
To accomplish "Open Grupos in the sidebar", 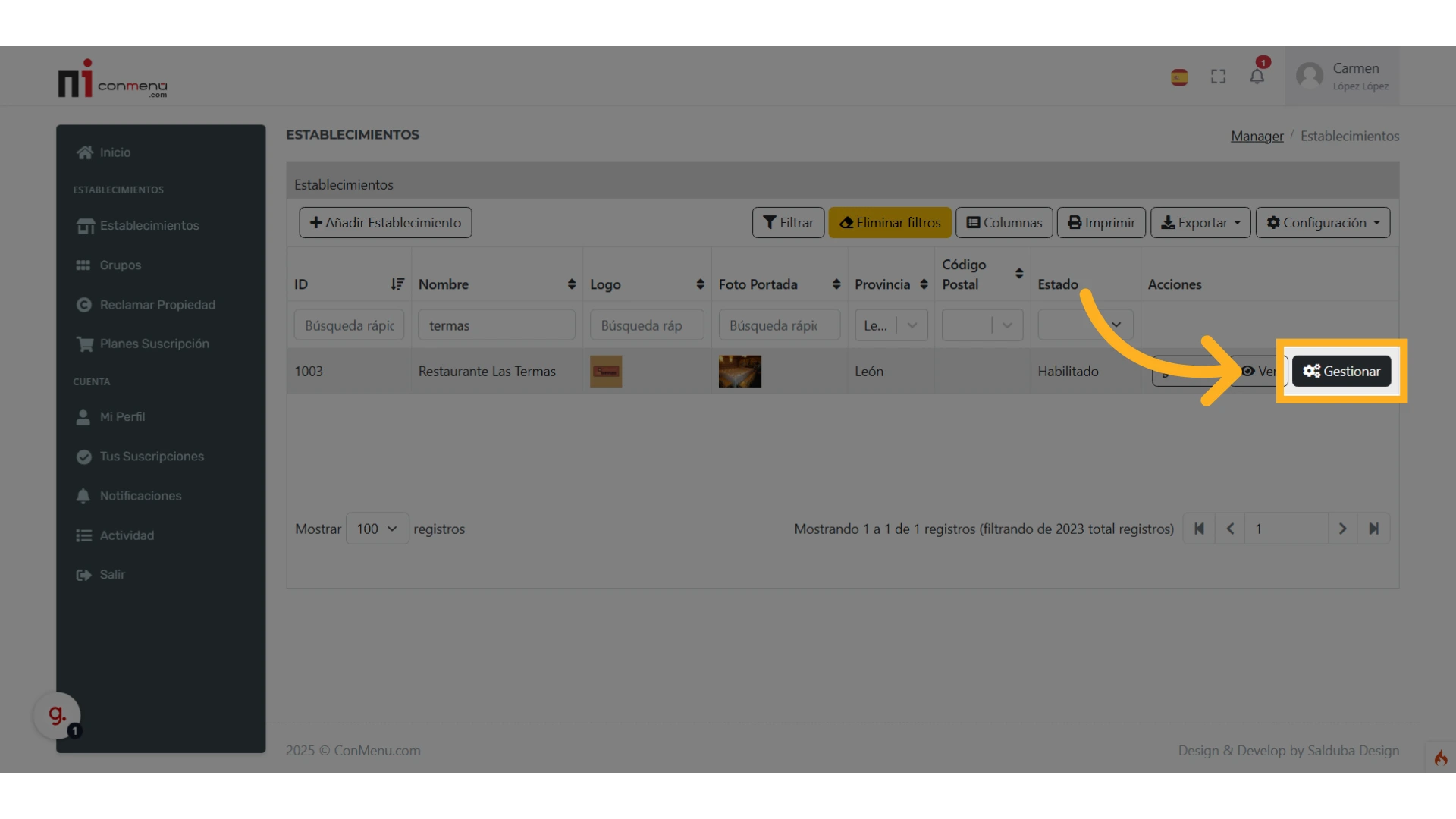I will (120, 265).
